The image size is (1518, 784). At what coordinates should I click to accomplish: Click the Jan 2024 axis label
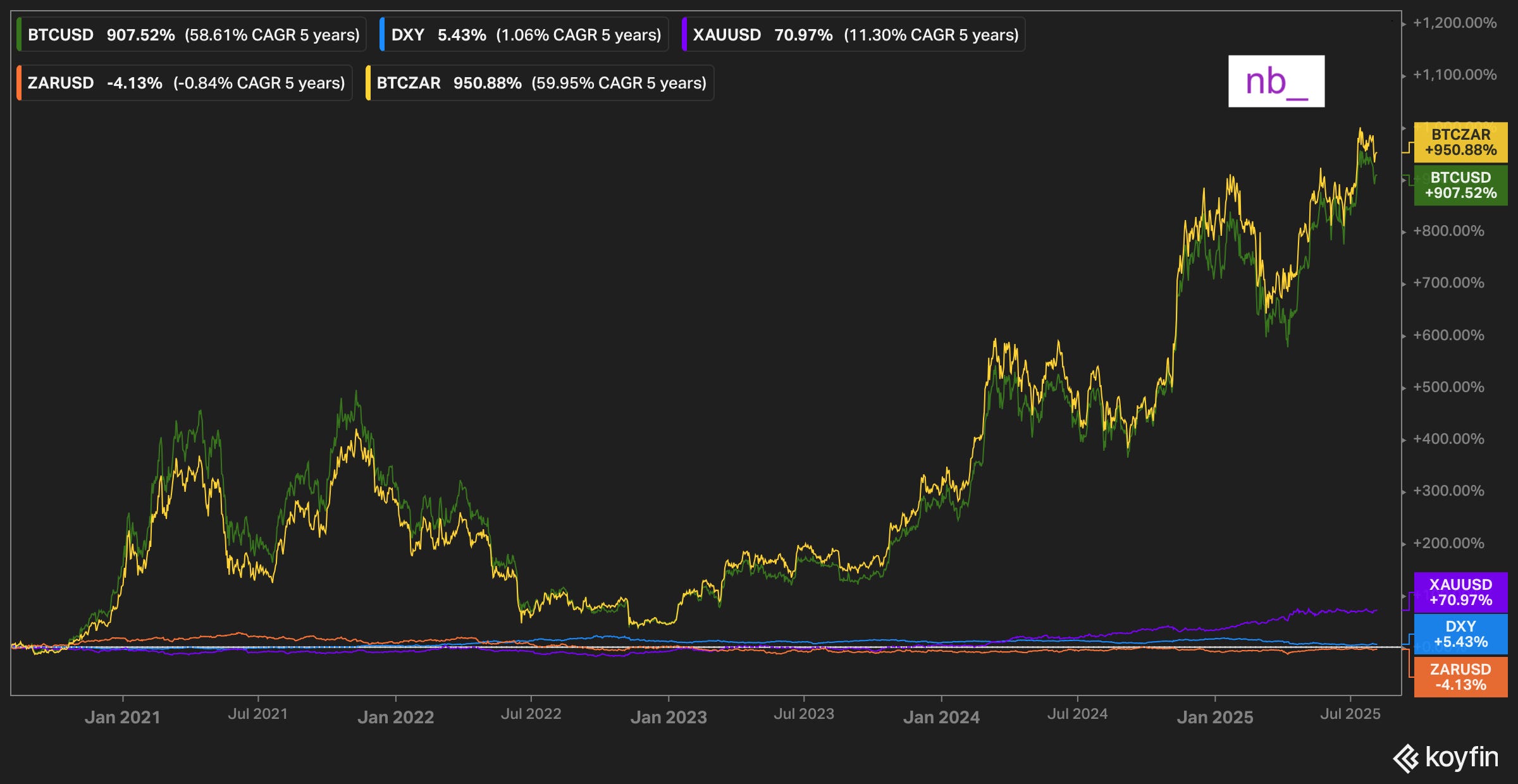tap(941, 717)
